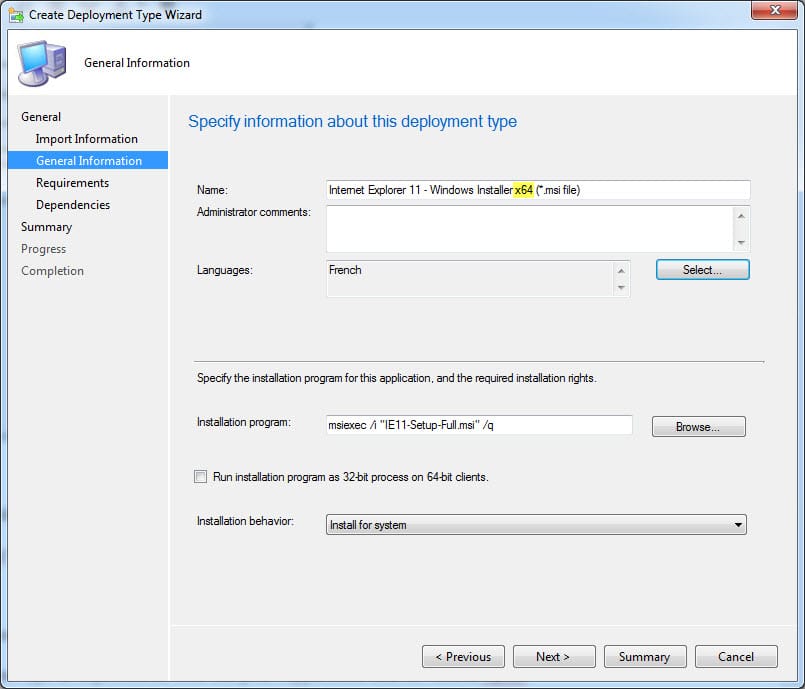Open the Requirements step
Viewport: 805px width, 689px height.
point(72,183)
